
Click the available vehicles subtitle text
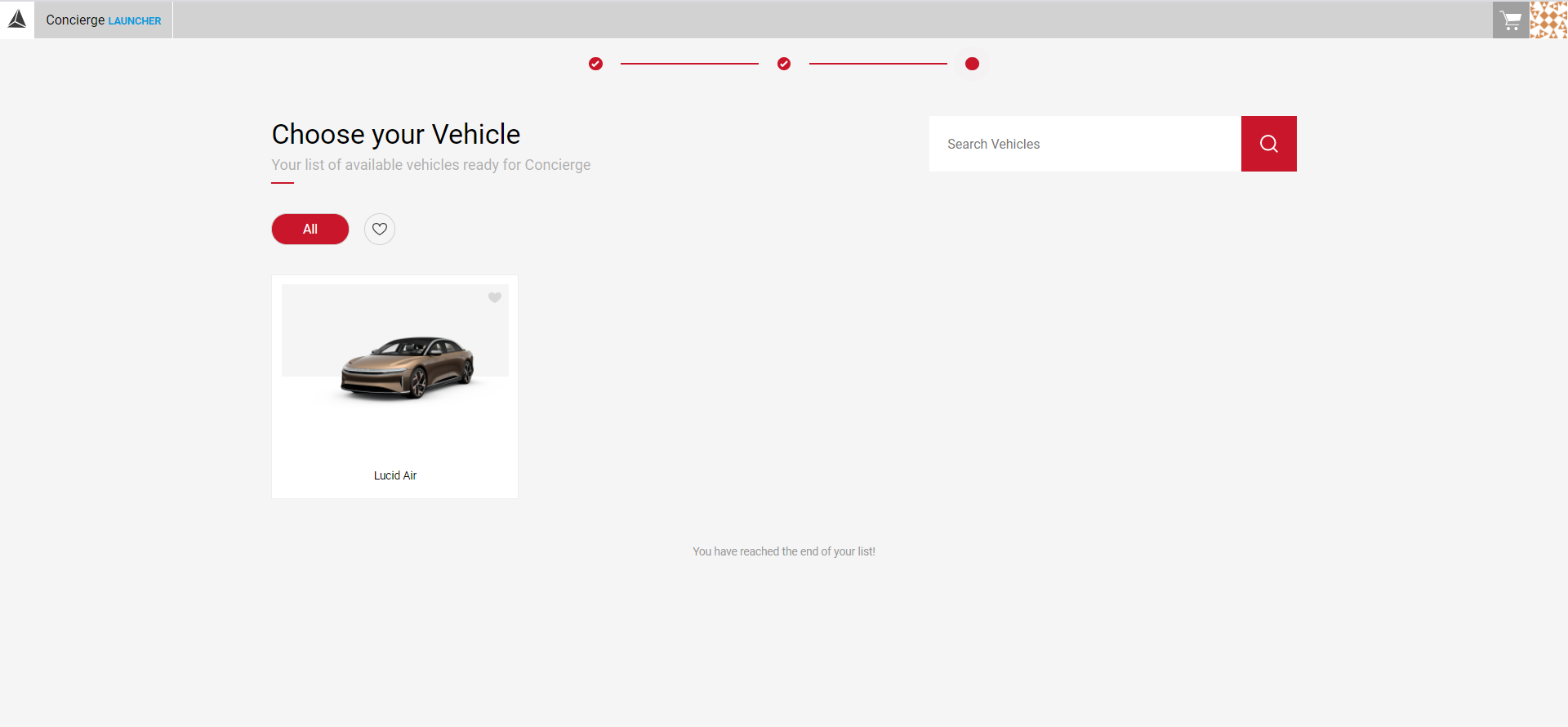point(431,165)
